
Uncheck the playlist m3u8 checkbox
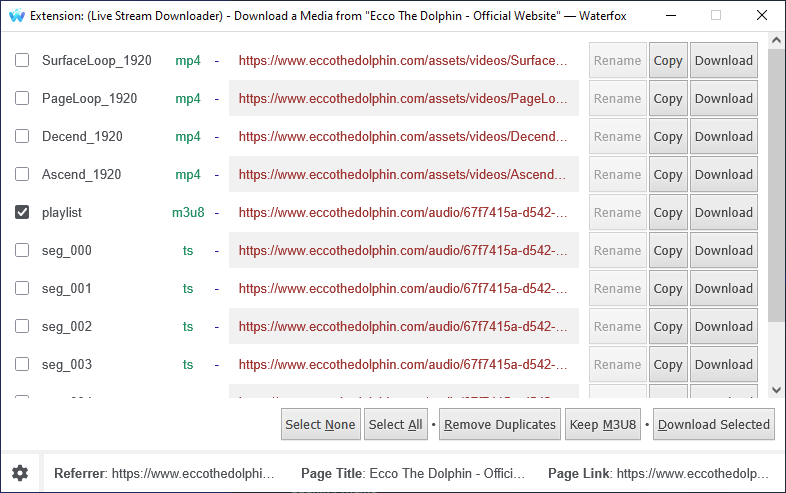pos(22,212)
